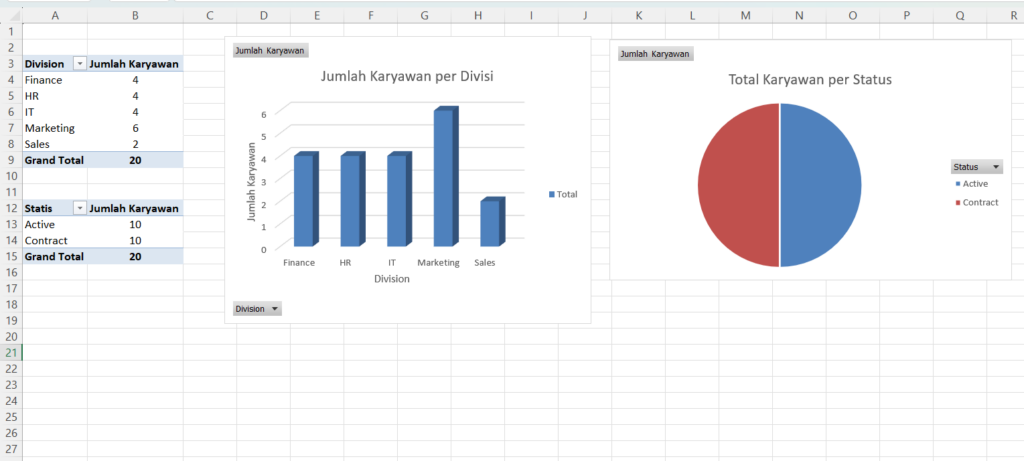Open the Statis filter dropdown in cell A12
This screenshot has width=1024, height=461.
(80, 208)
